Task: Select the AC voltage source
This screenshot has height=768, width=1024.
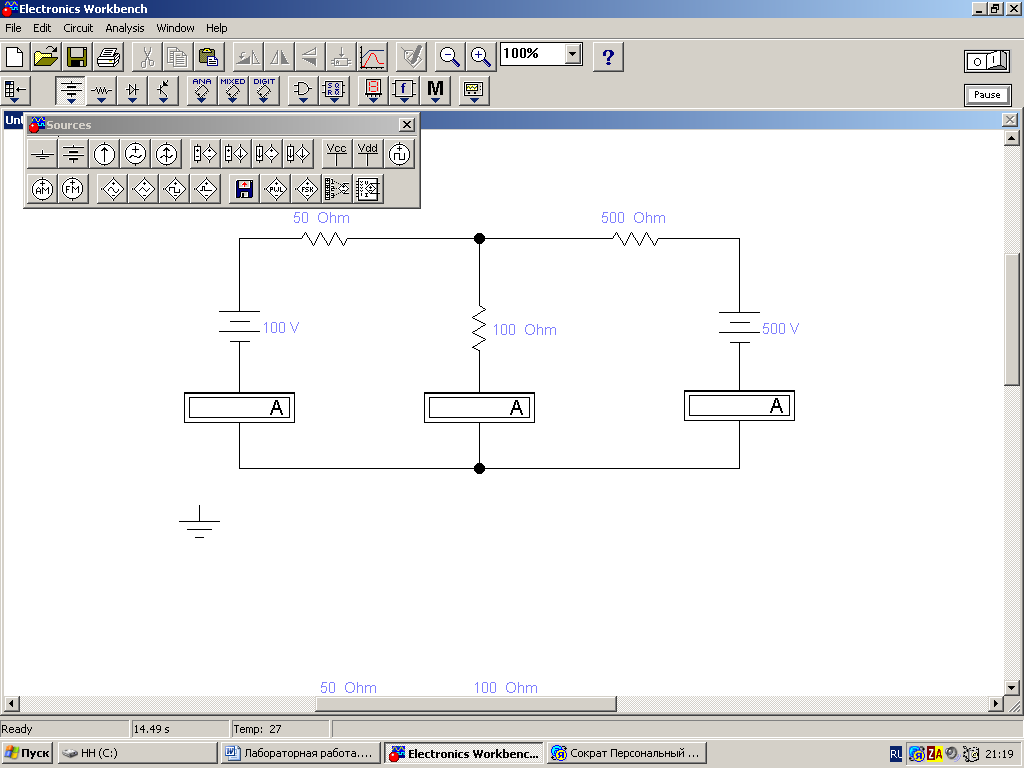Action: coord(135,154)
